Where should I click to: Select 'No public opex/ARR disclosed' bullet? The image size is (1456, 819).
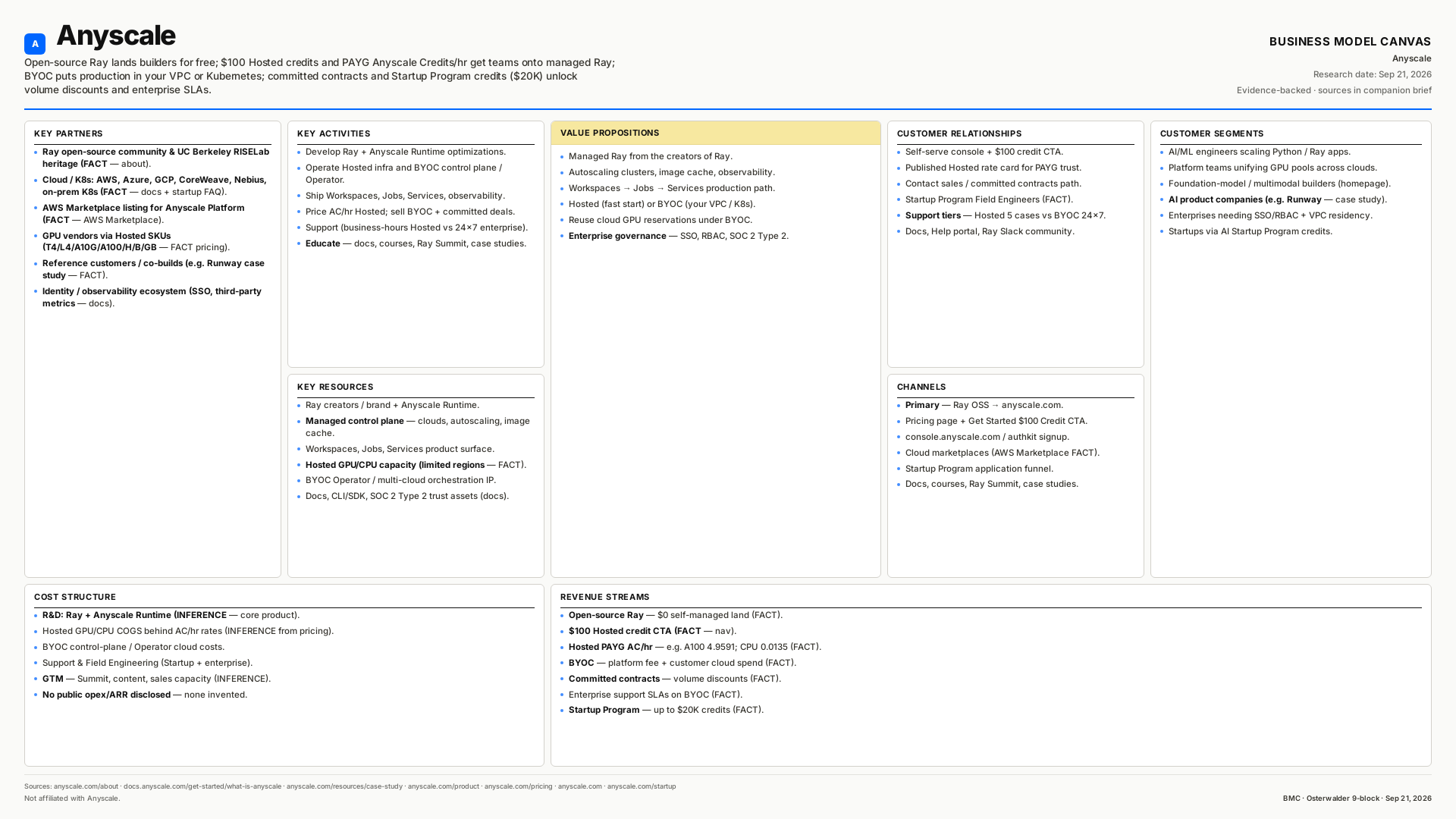pos(145,695)
